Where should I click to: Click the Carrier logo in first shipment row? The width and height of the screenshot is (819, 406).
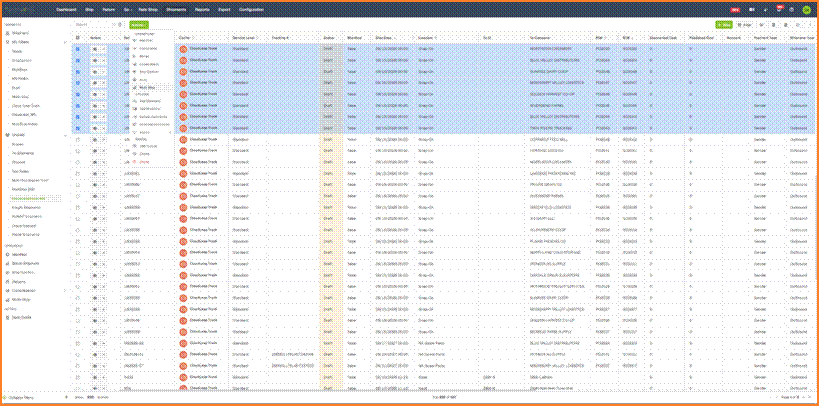(x=183, y=49)
